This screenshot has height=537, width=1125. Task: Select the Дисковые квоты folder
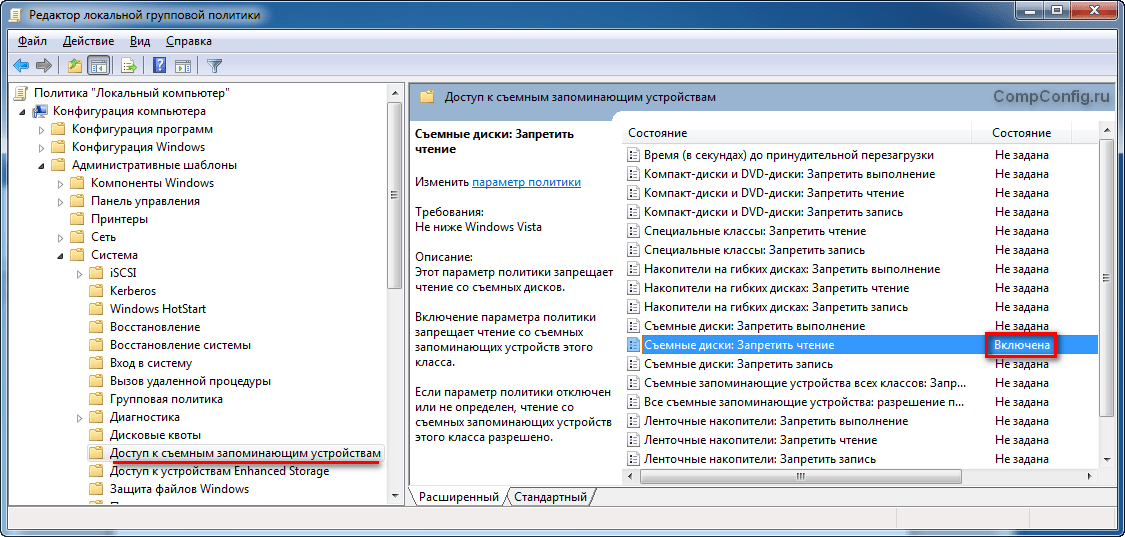(x=154, y=435)
